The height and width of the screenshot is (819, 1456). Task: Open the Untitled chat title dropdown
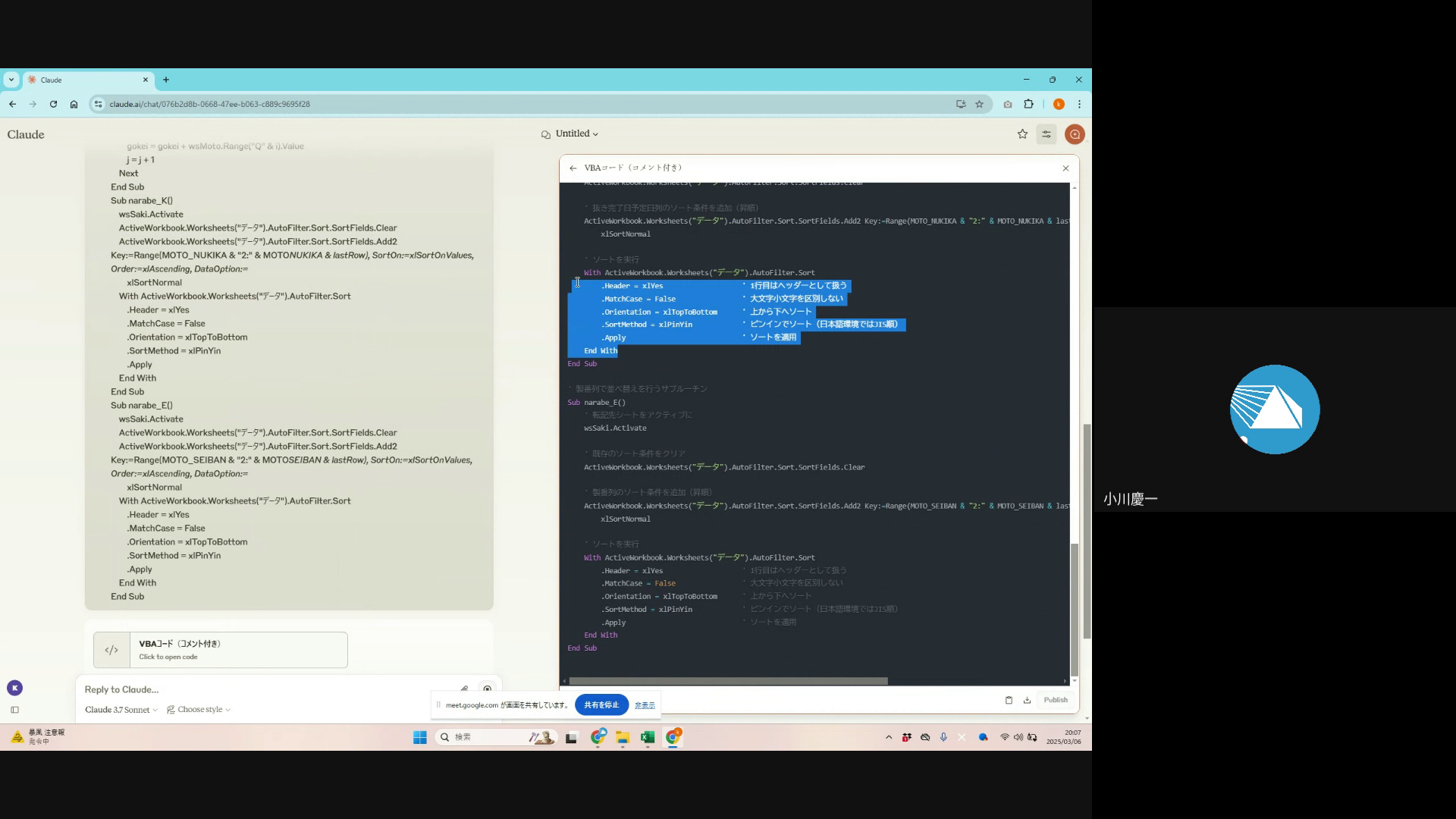576,133
